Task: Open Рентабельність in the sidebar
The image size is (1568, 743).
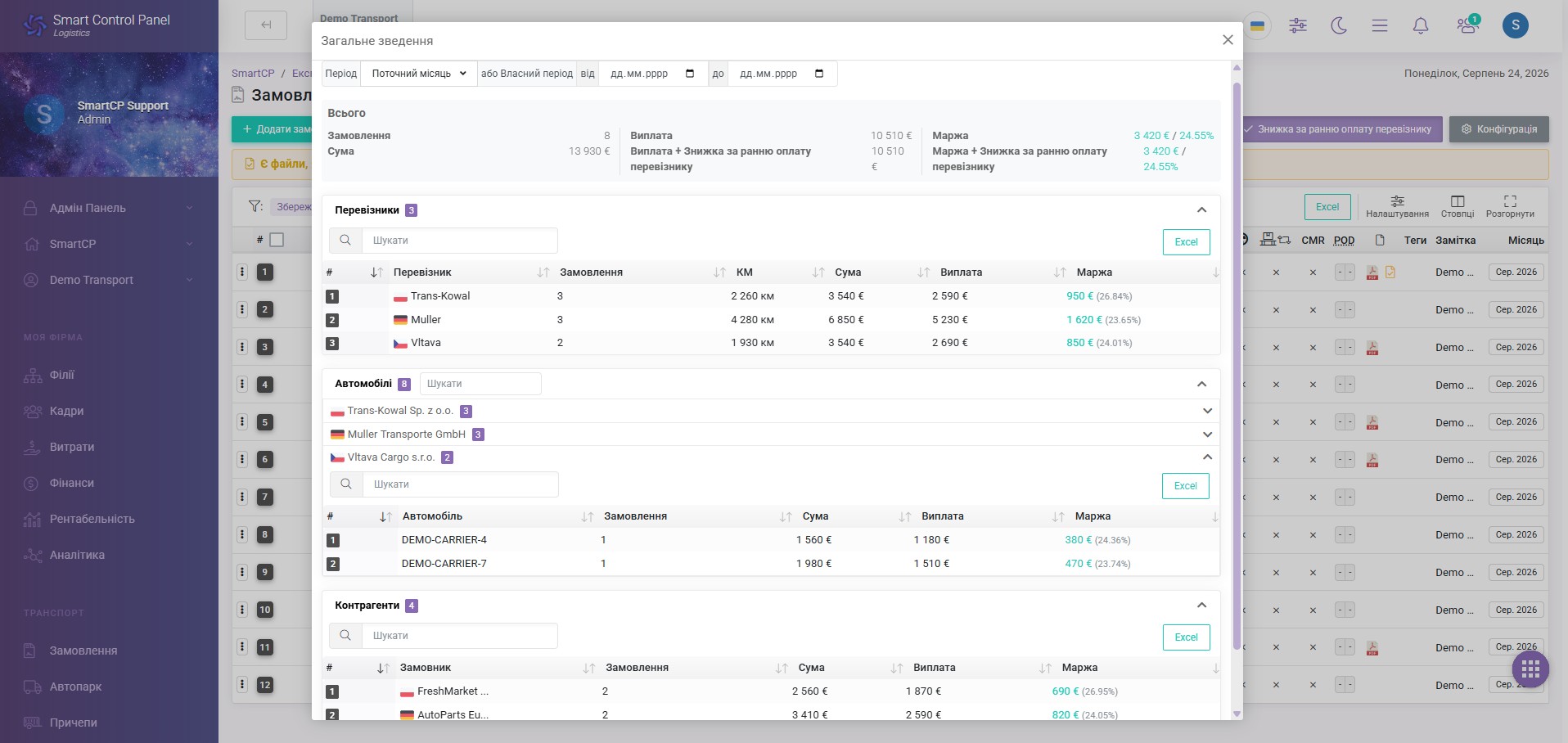Action: [92, 519]
